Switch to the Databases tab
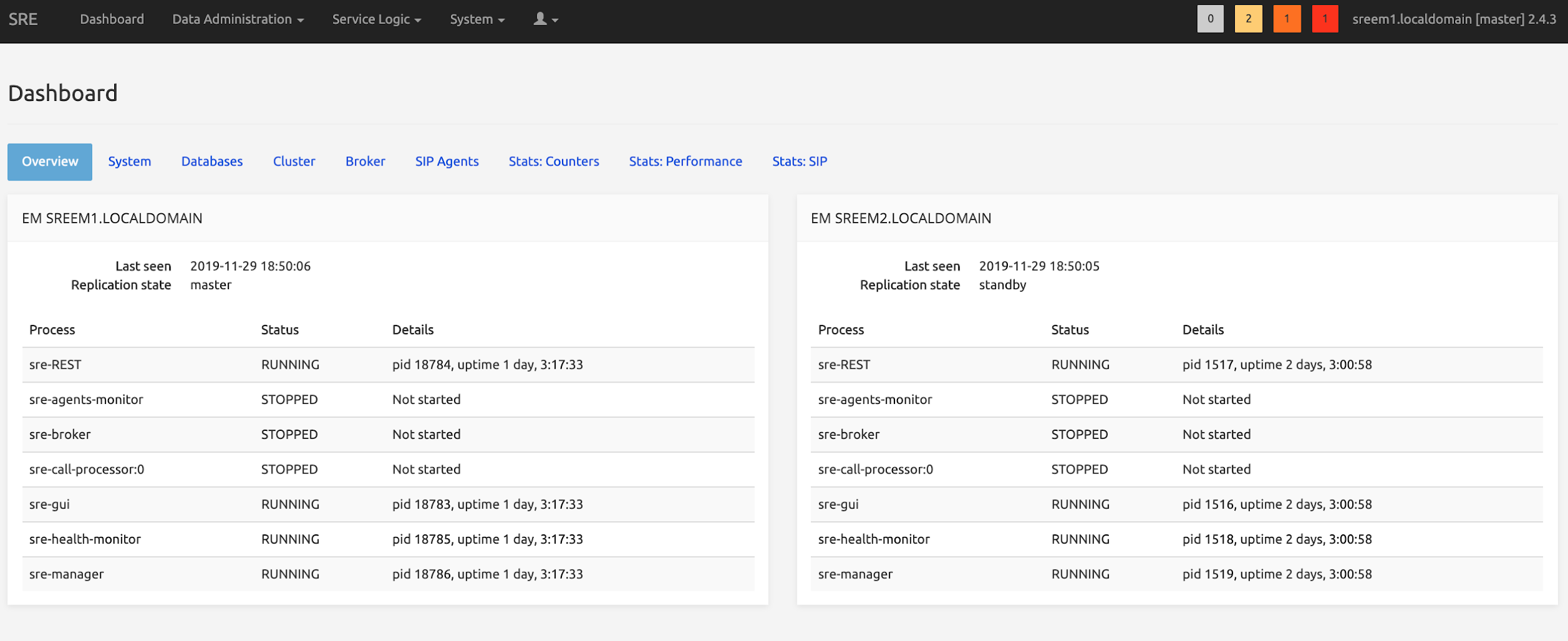 212,162
